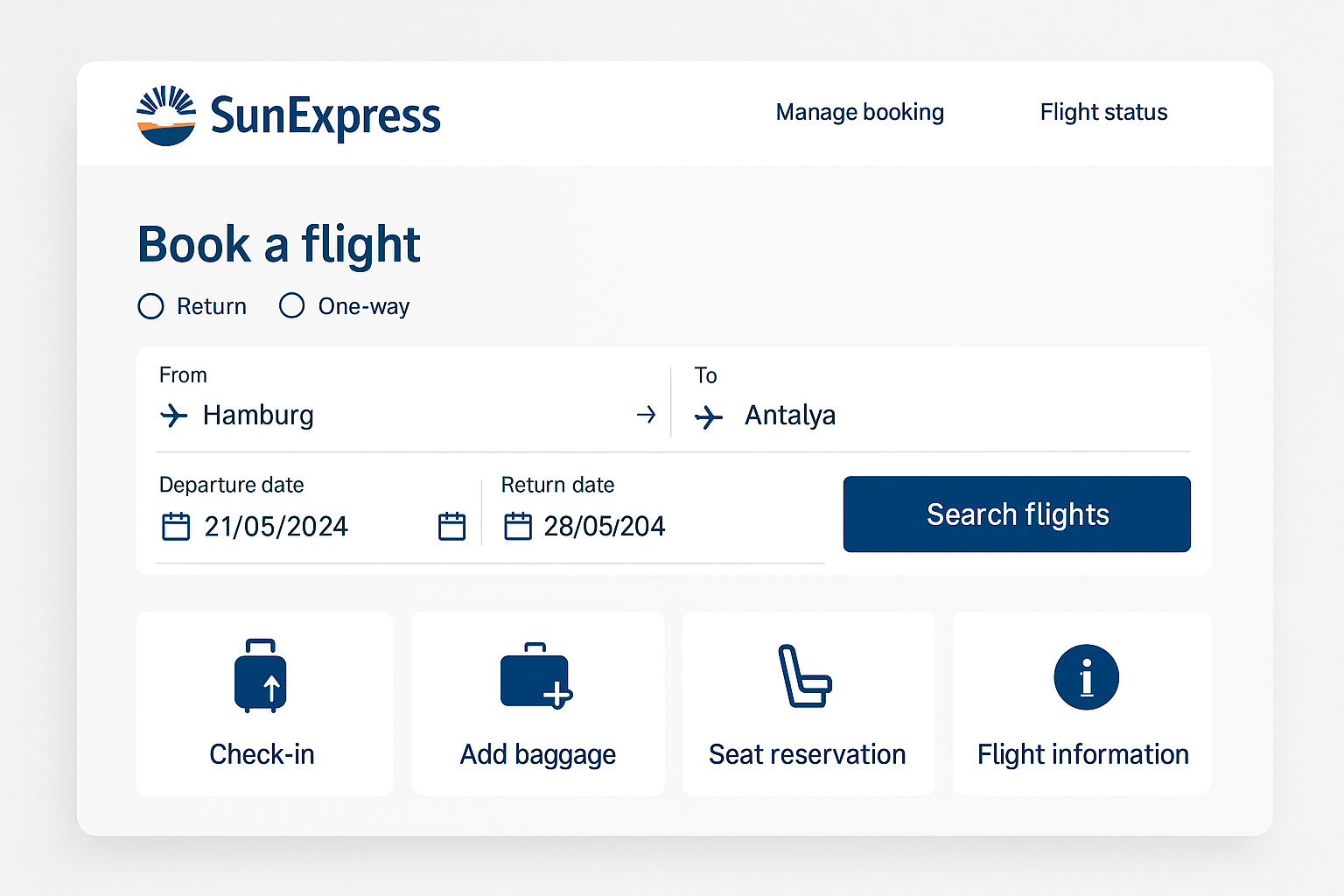Screen dimensions: 1344x896
Task: Click the airplane icon in the To field
Action: (707, 416)
